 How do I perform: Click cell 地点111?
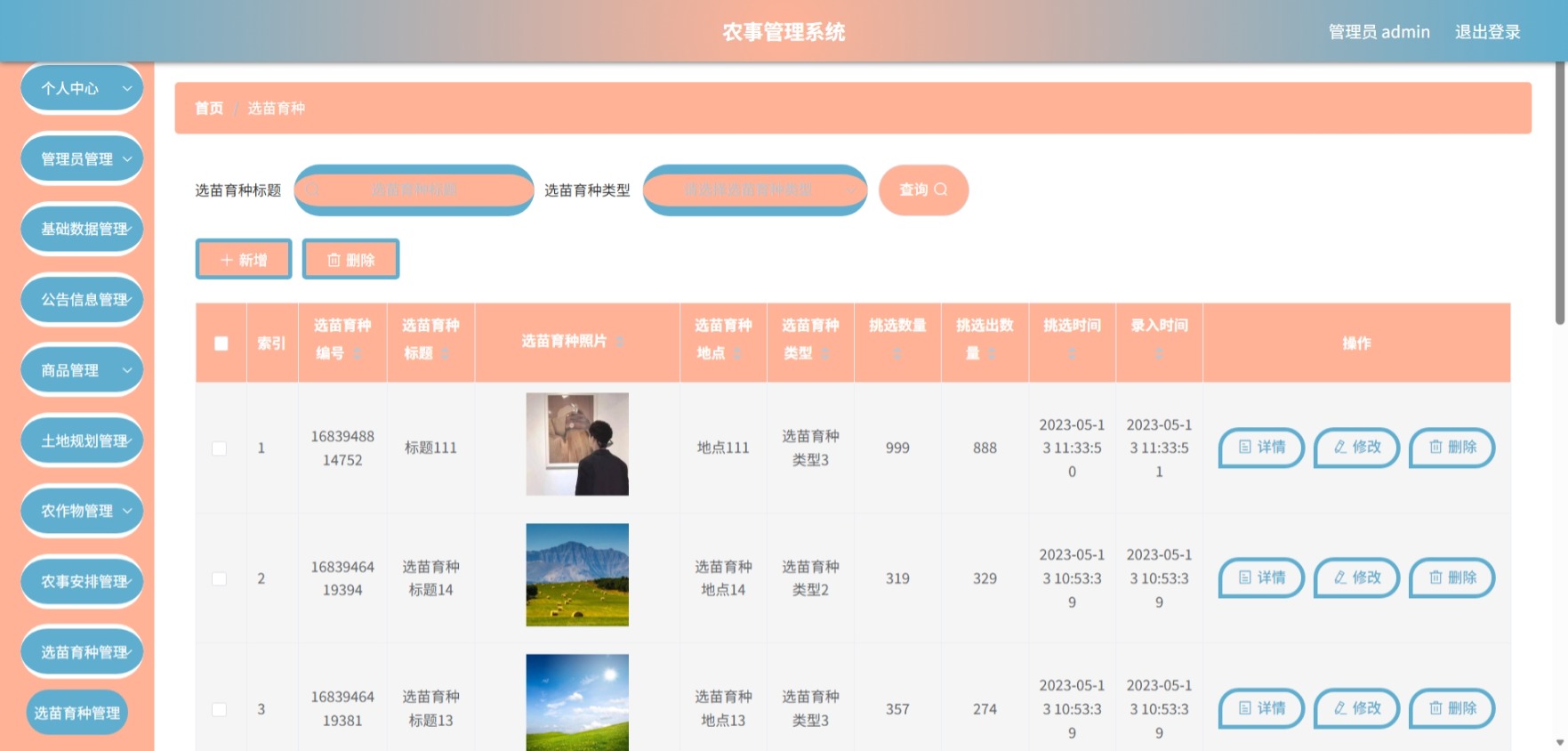[723, 448]
